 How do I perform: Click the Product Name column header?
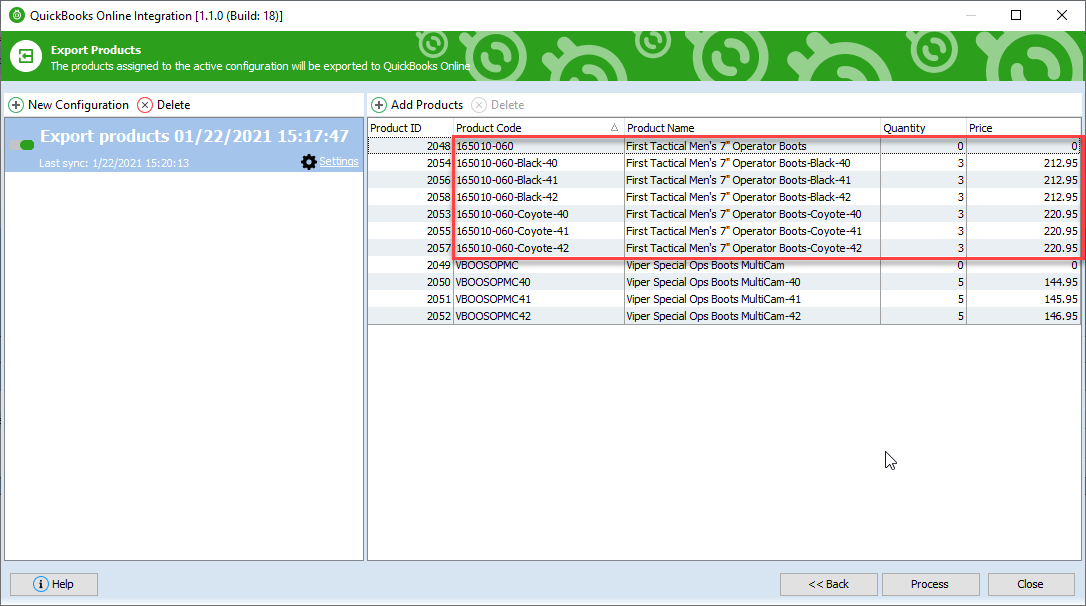pos(751,127)
